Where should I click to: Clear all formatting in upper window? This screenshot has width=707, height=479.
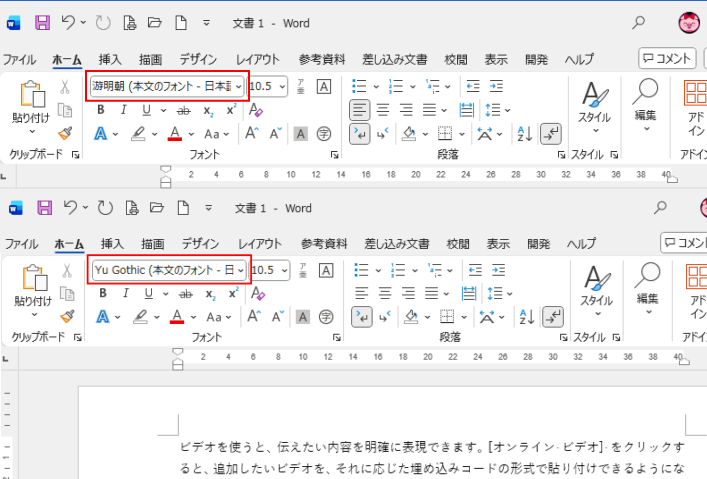point(256,110)
